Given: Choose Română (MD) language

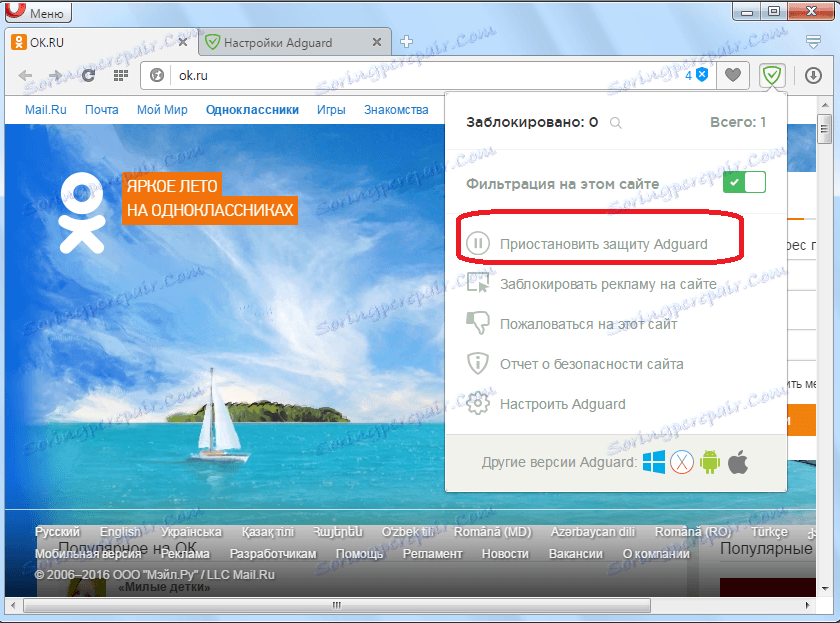Looking at the screenshot, I should pos(493,532).
